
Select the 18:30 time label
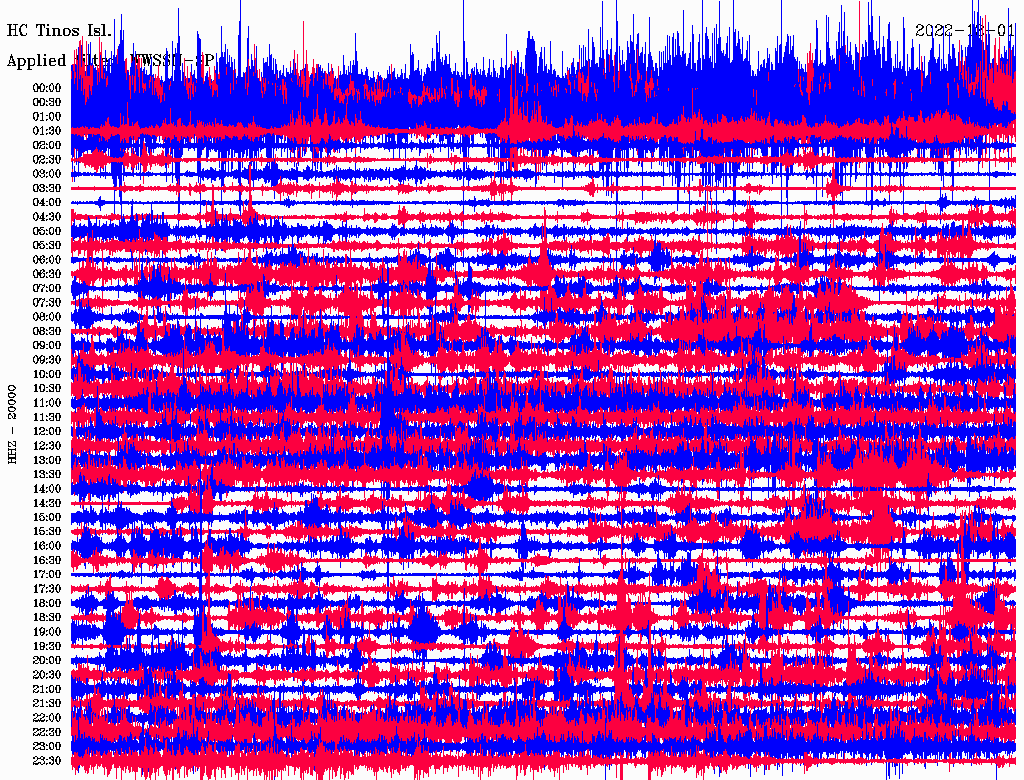tap(47, 618)
